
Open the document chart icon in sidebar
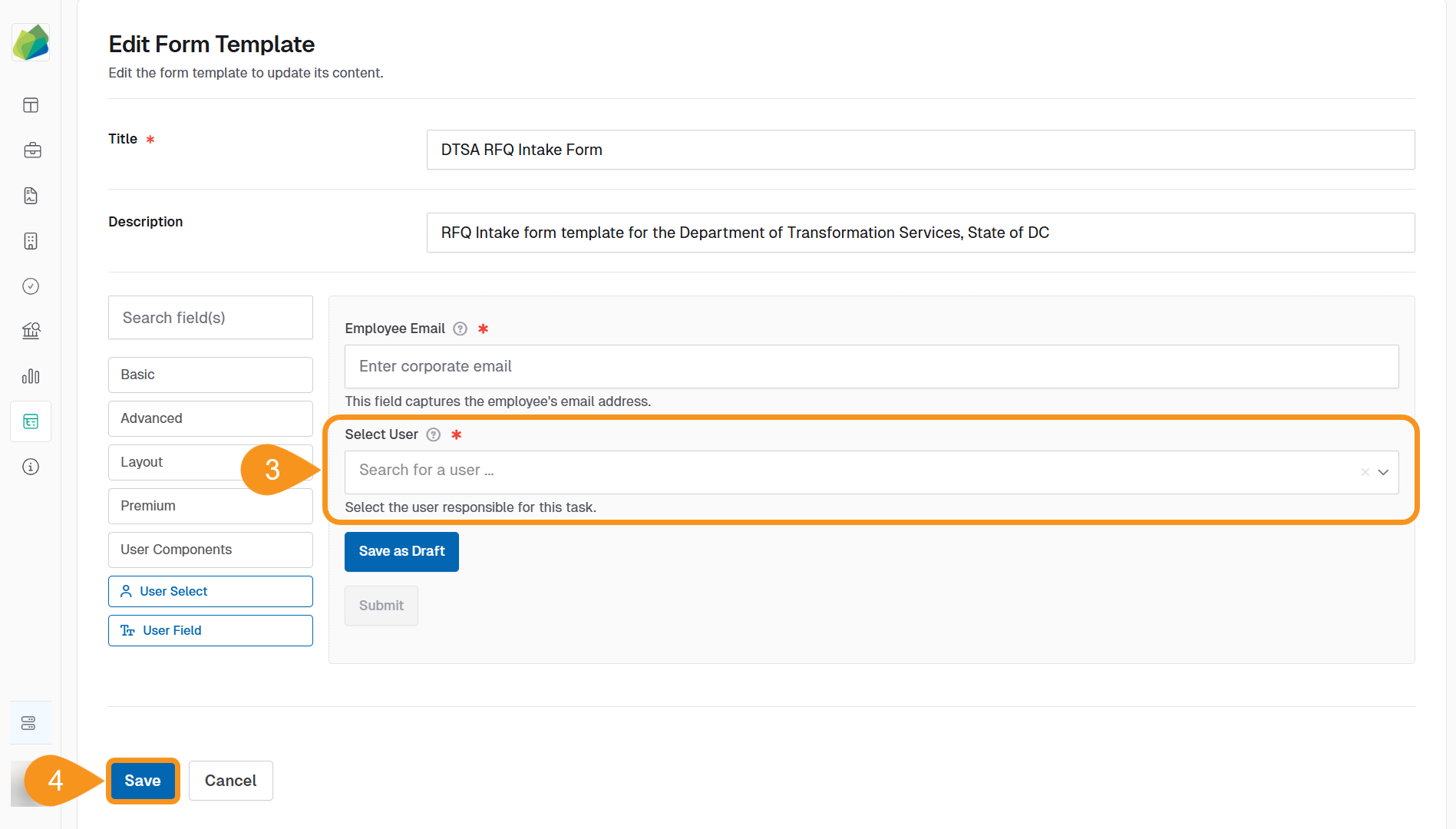click(x=31, y=196)
